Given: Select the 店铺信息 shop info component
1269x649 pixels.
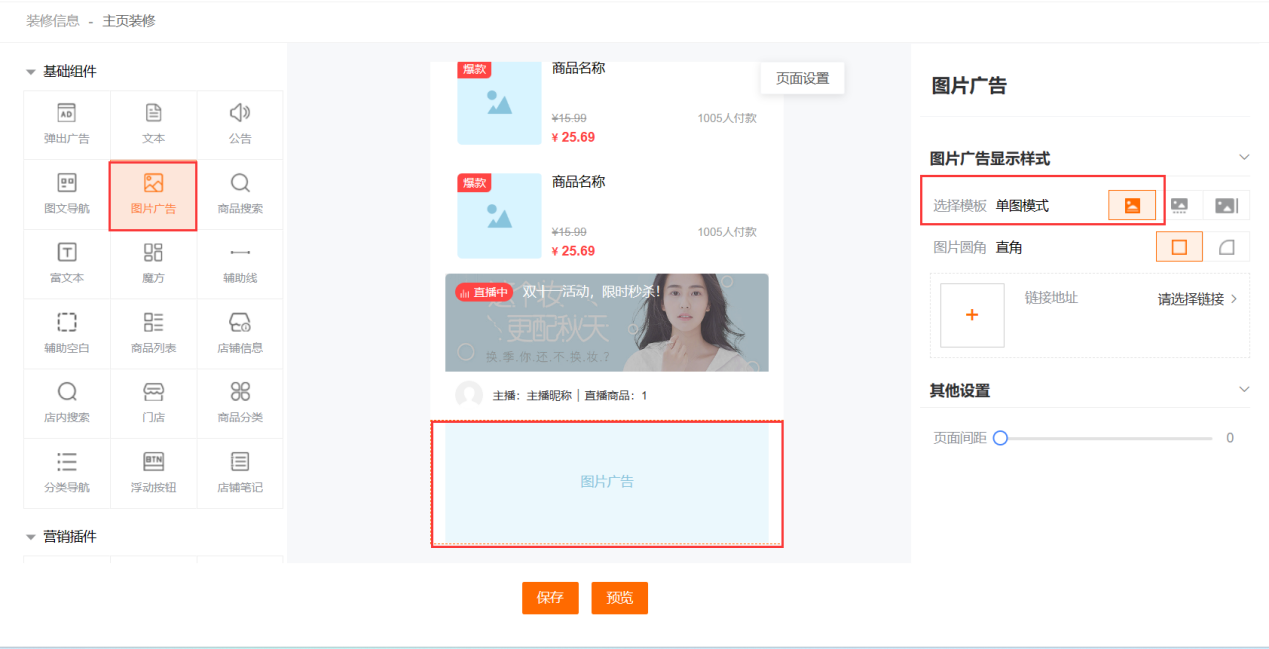Looking at the screenshot, I should point(240,333).
